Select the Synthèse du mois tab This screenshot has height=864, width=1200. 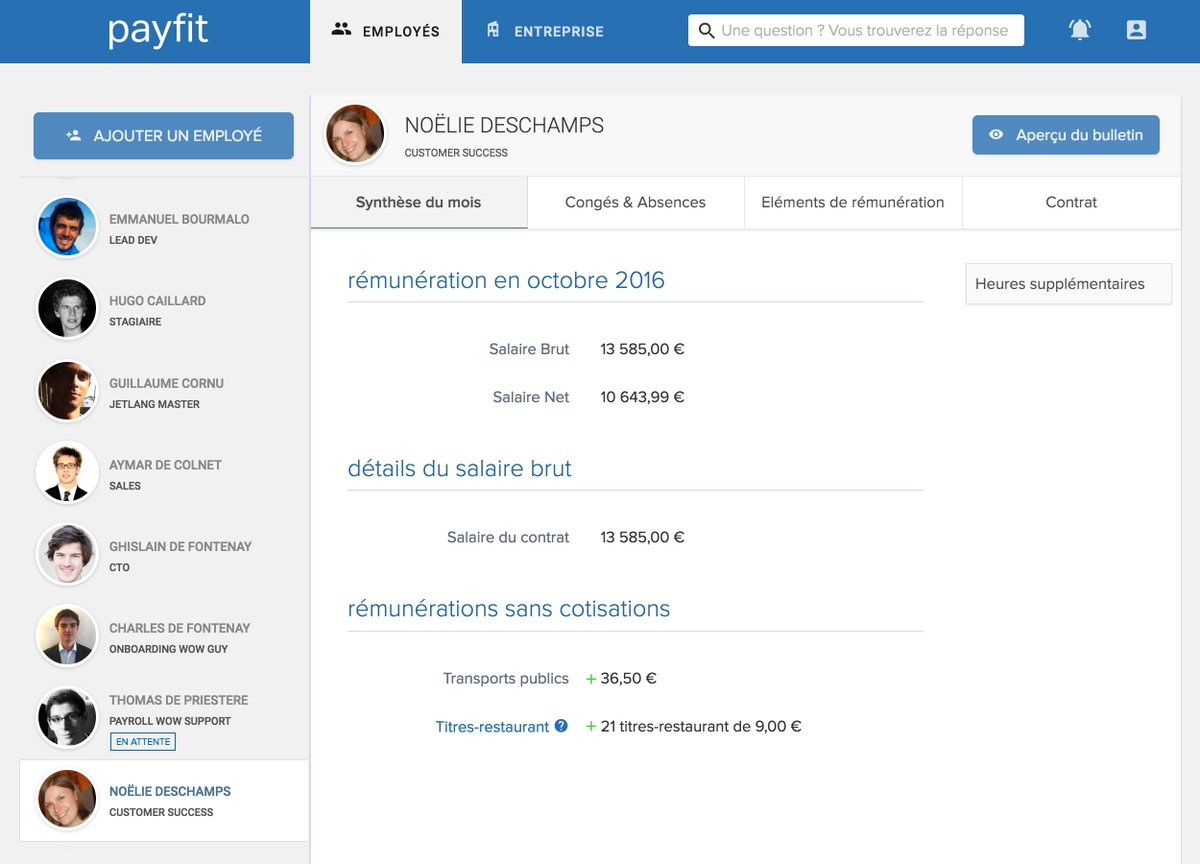pyautogui.click(x=419, y=202)
